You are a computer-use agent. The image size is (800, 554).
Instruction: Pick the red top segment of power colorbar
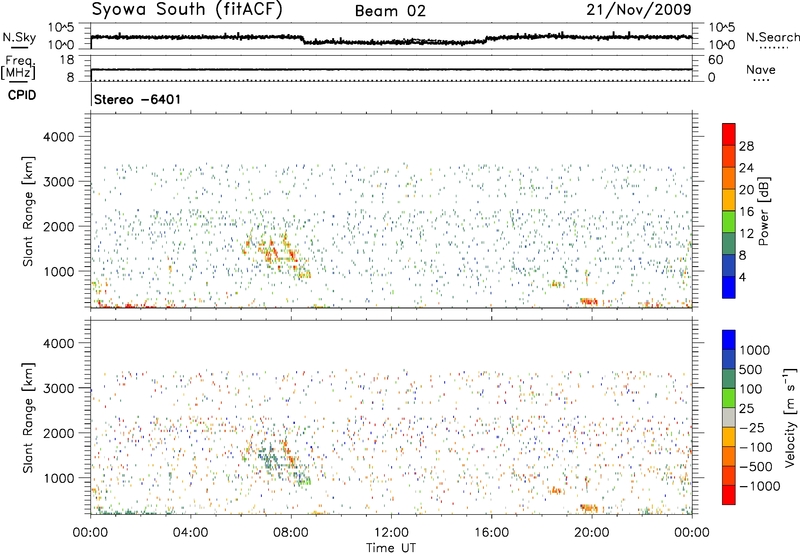(x=729, y=134)
